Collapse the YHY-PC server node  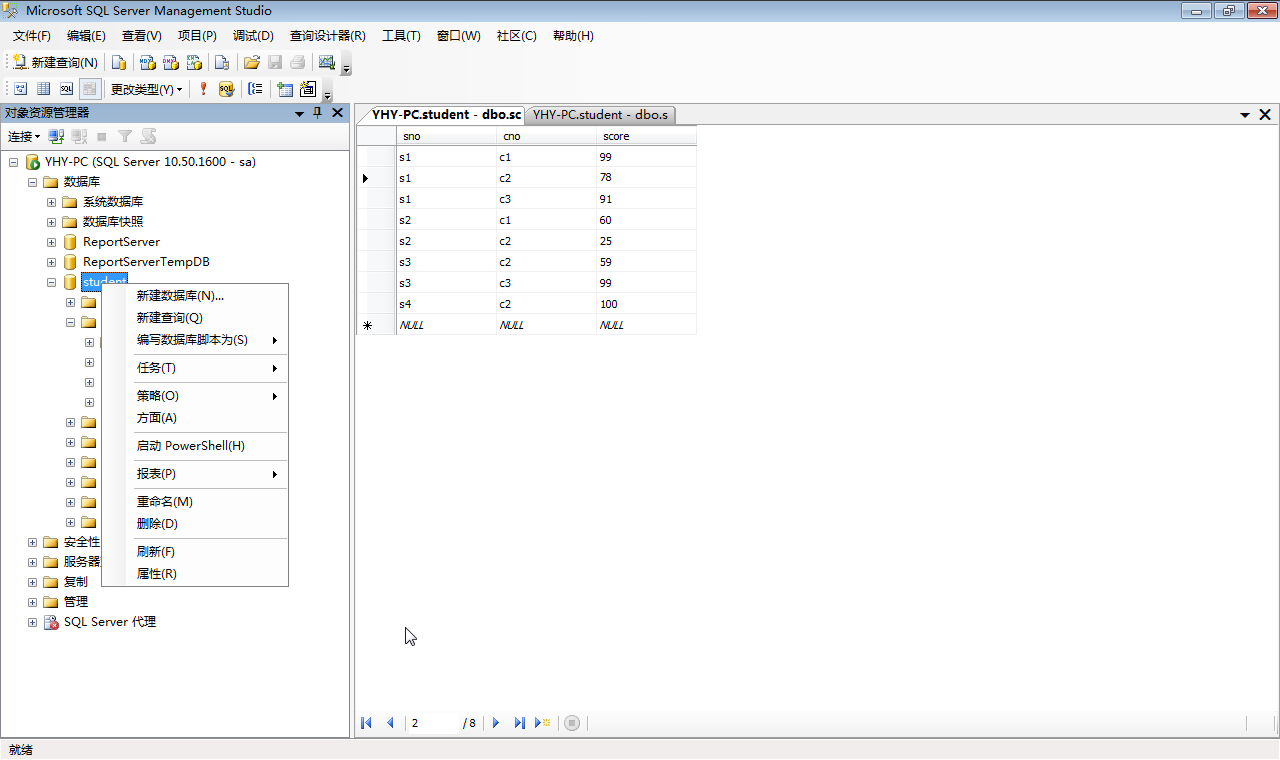[x=13, y=162]
